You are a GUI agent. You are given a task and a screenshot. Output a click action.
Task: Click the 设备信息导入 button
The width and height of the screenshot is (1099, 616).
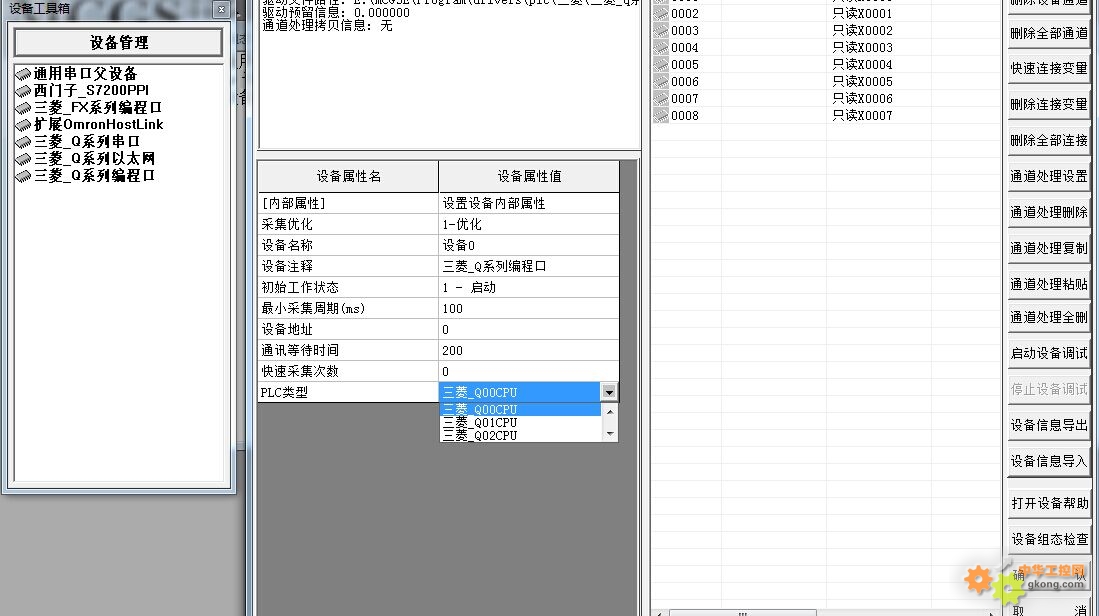click(x=1049, y=461)
